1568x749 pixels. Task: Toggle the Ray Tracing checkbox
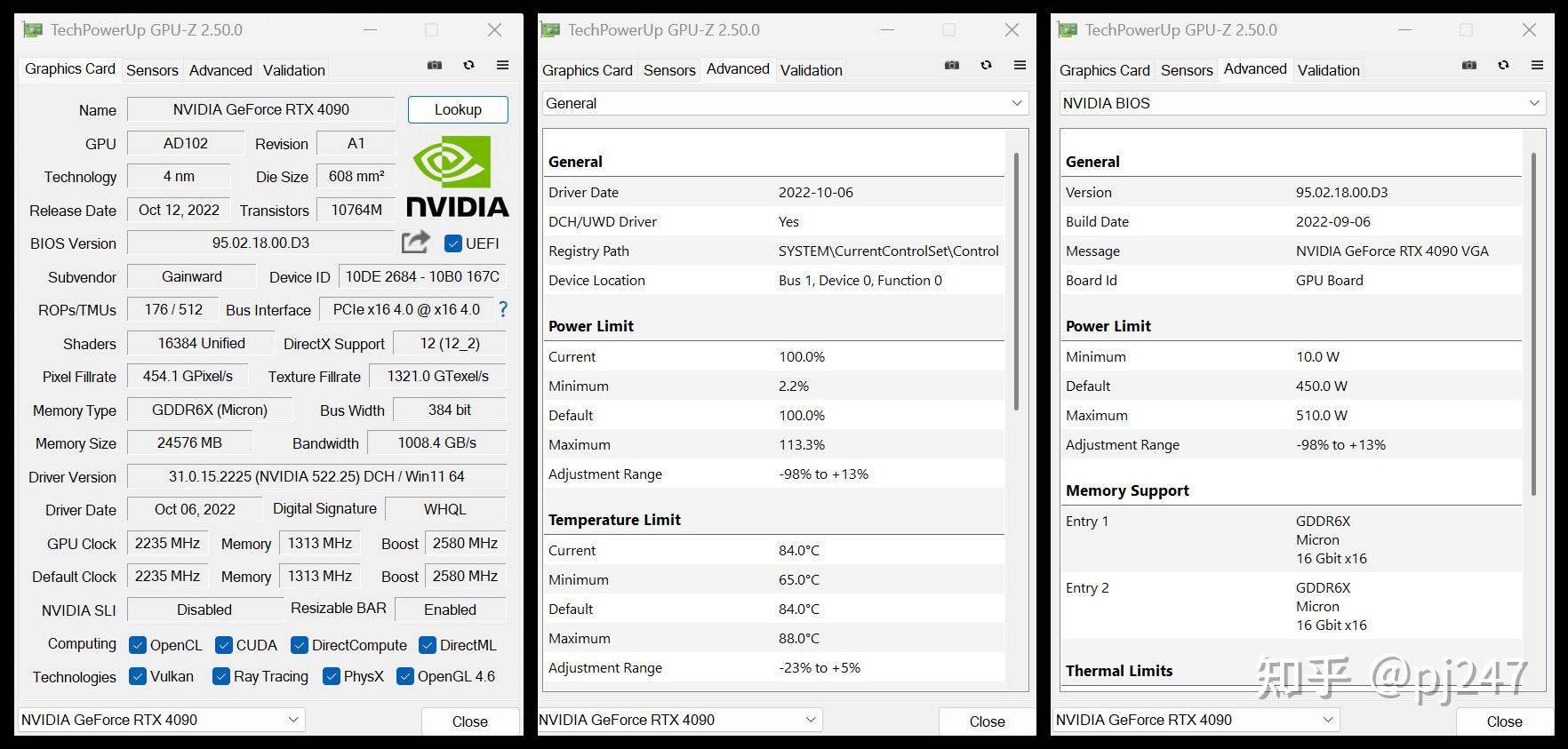(x=221, y=676)
